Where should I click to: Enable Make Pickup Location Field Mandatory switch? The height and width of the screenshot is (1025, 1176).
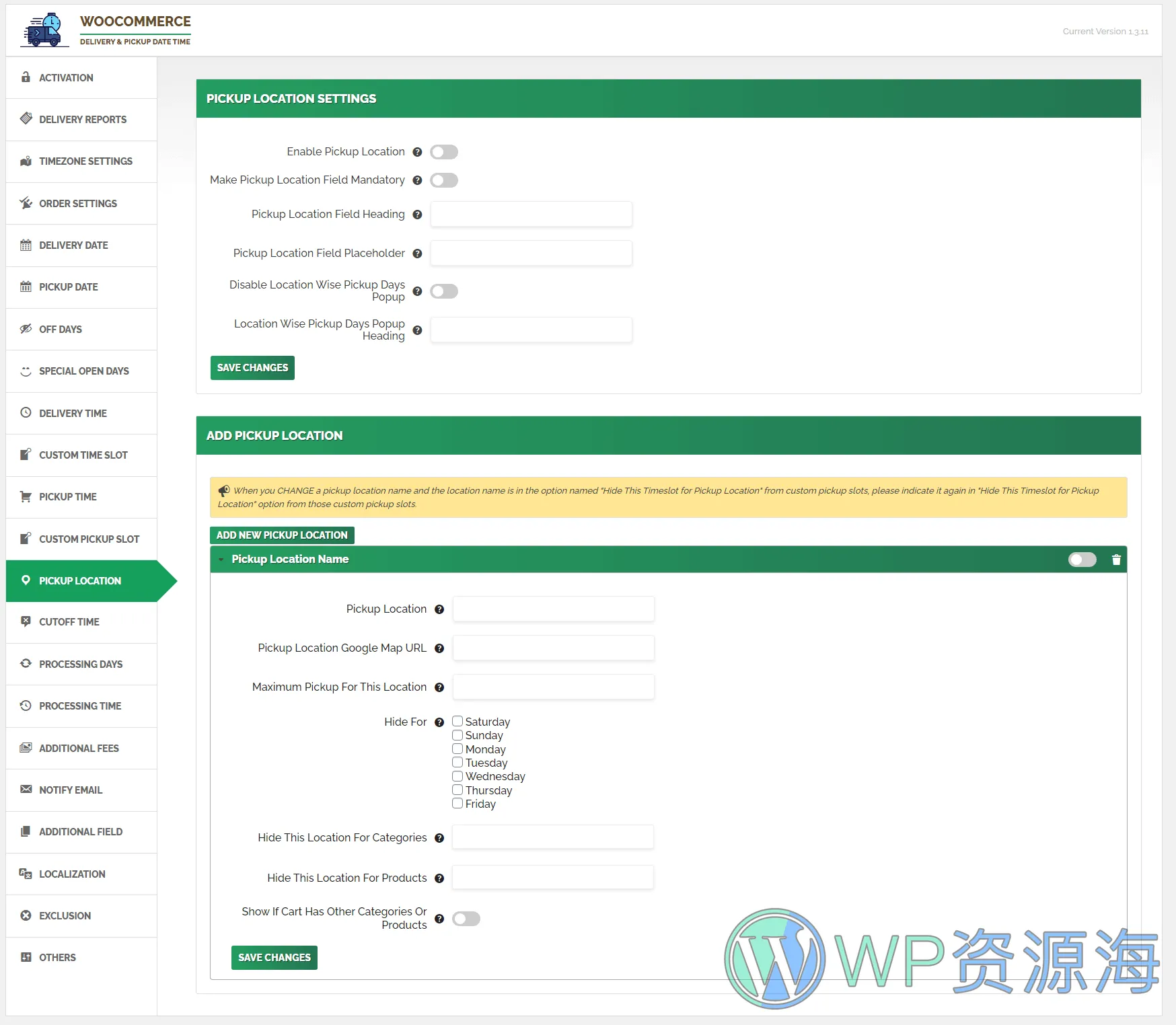tap(444, 180)
